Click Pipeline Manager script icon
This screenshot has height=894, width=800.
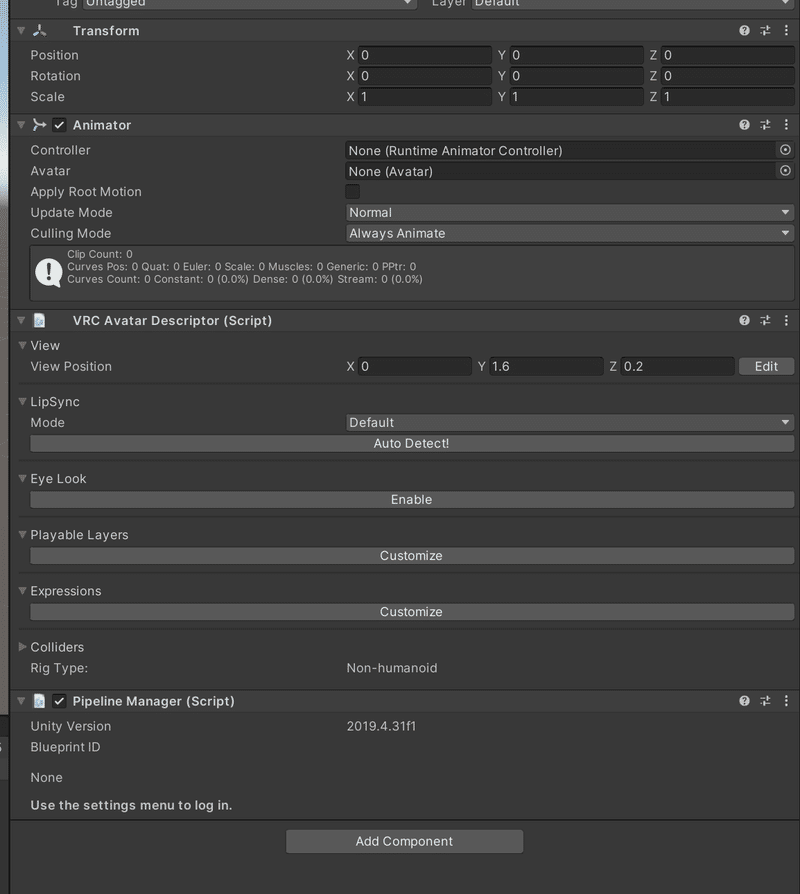click(x=39, y=701)
